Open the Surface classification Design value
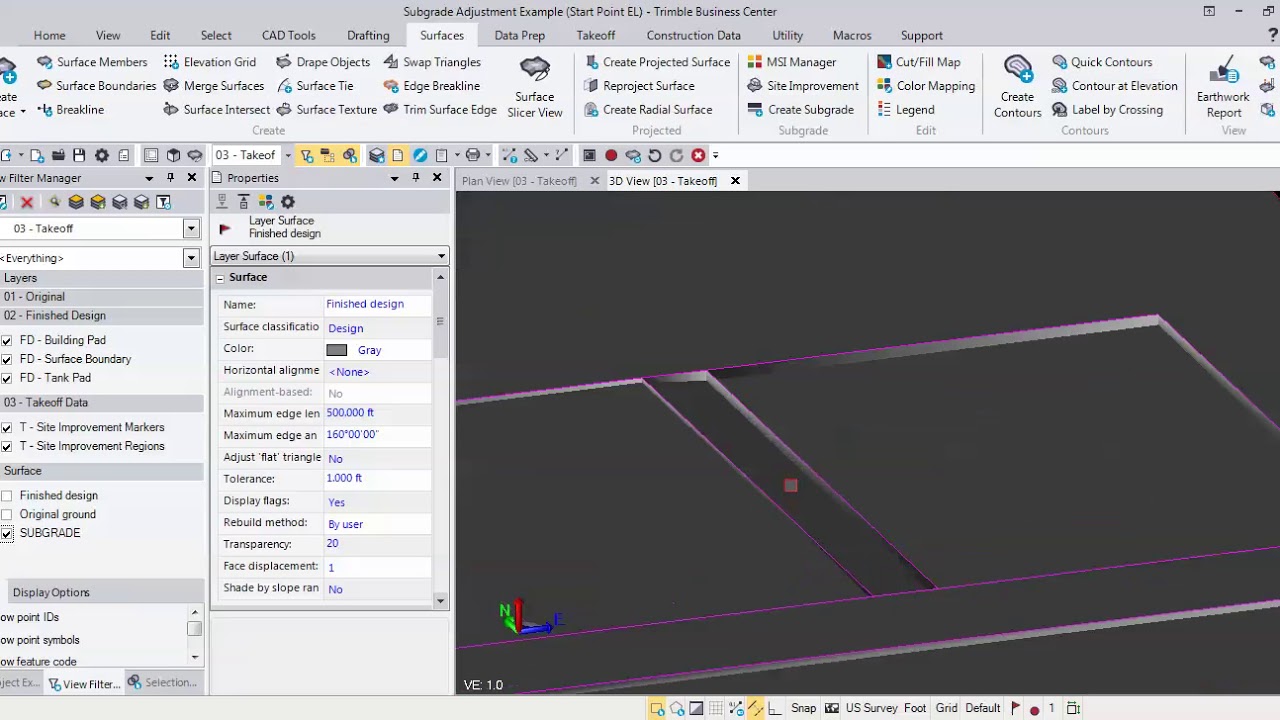 click(x=377, y=328)
